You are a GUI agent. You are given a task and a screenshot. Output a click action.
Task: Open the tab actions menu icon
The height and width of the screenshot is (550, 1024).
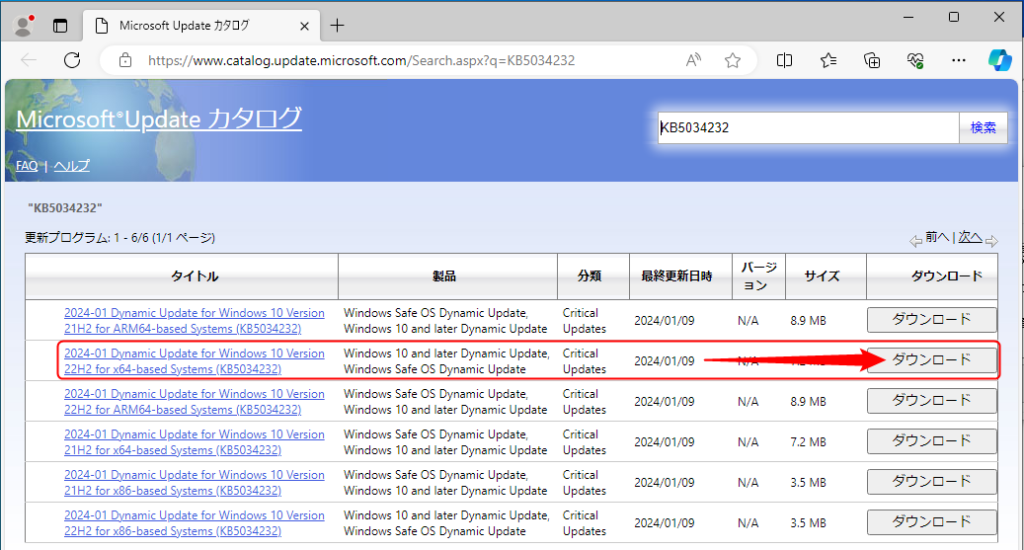coord(60,25)
